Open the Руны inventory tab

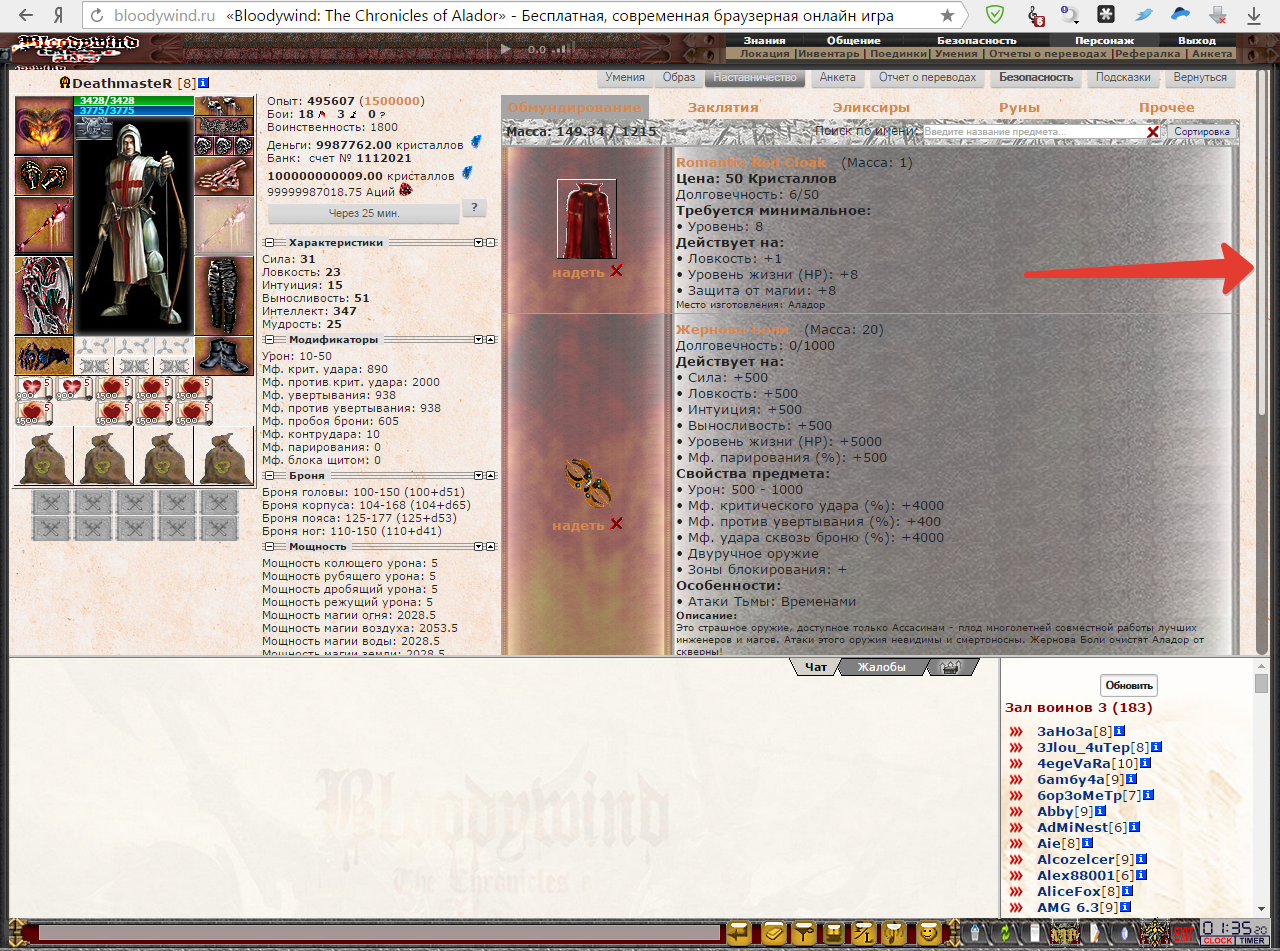coord(1019,107)
